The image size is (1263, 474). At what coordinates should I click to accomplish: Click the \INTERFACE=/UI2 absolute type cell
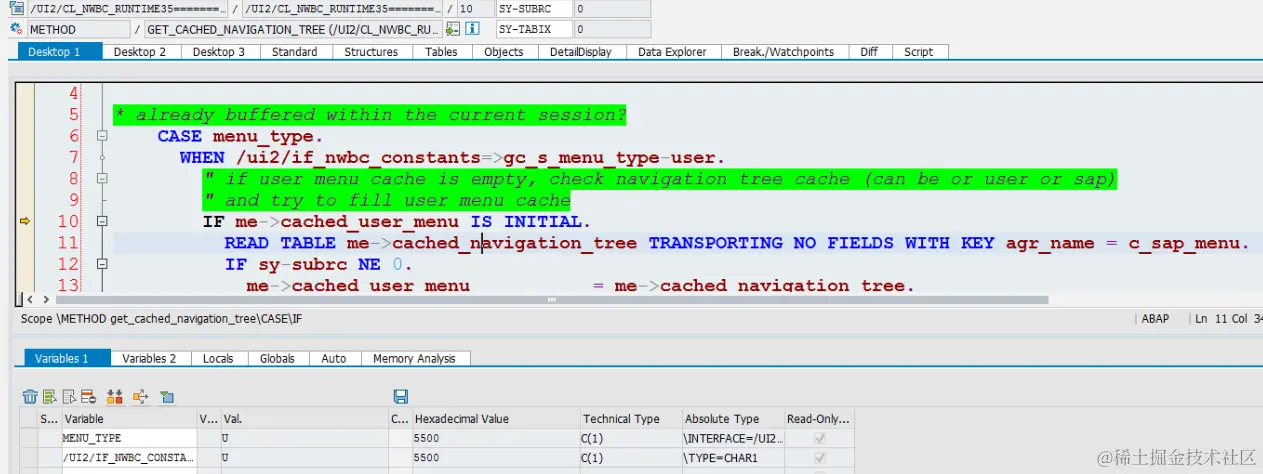click(733, 438)
